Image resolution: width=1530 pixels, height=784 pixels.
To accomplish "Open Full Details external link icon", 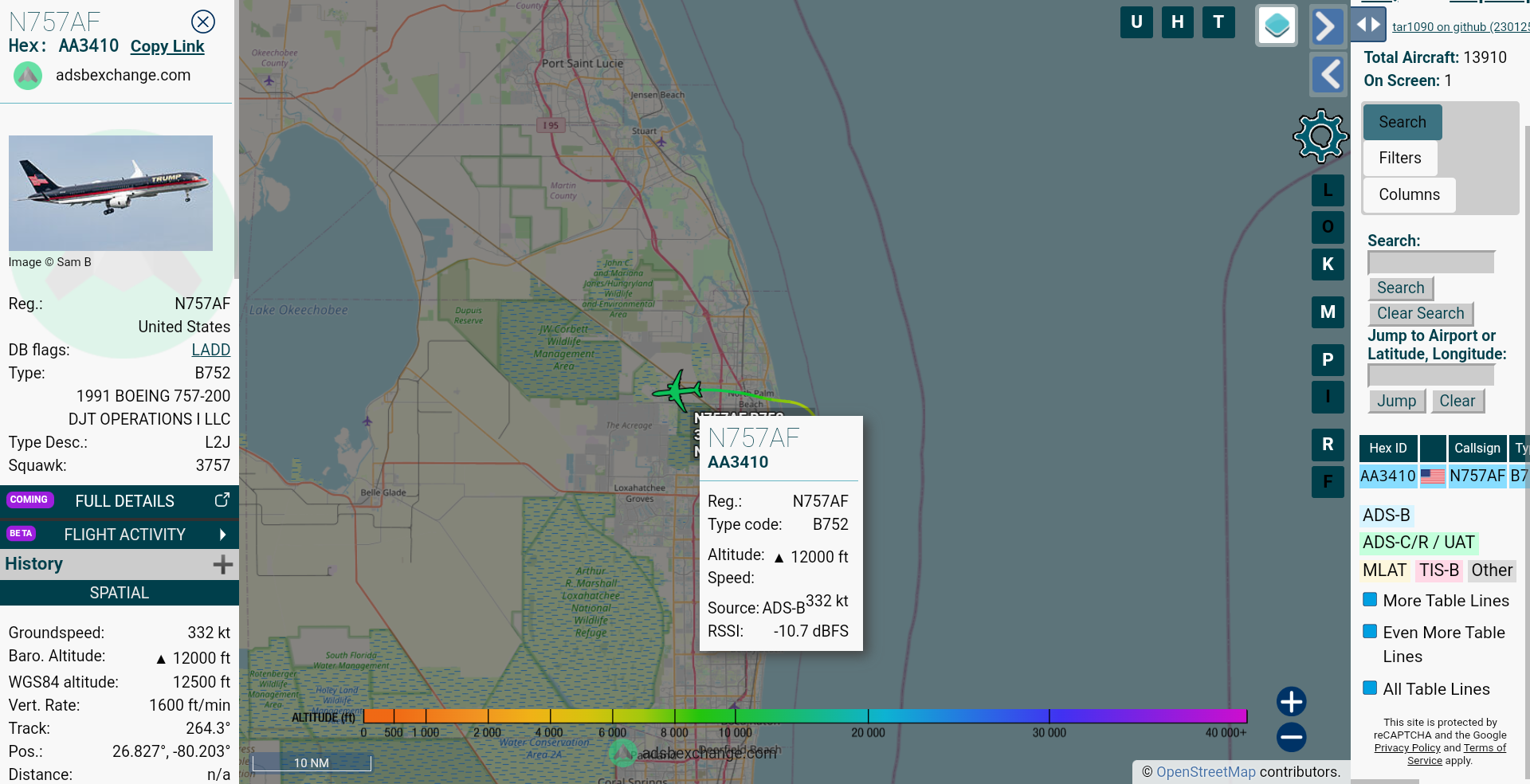I will [222, 500].
